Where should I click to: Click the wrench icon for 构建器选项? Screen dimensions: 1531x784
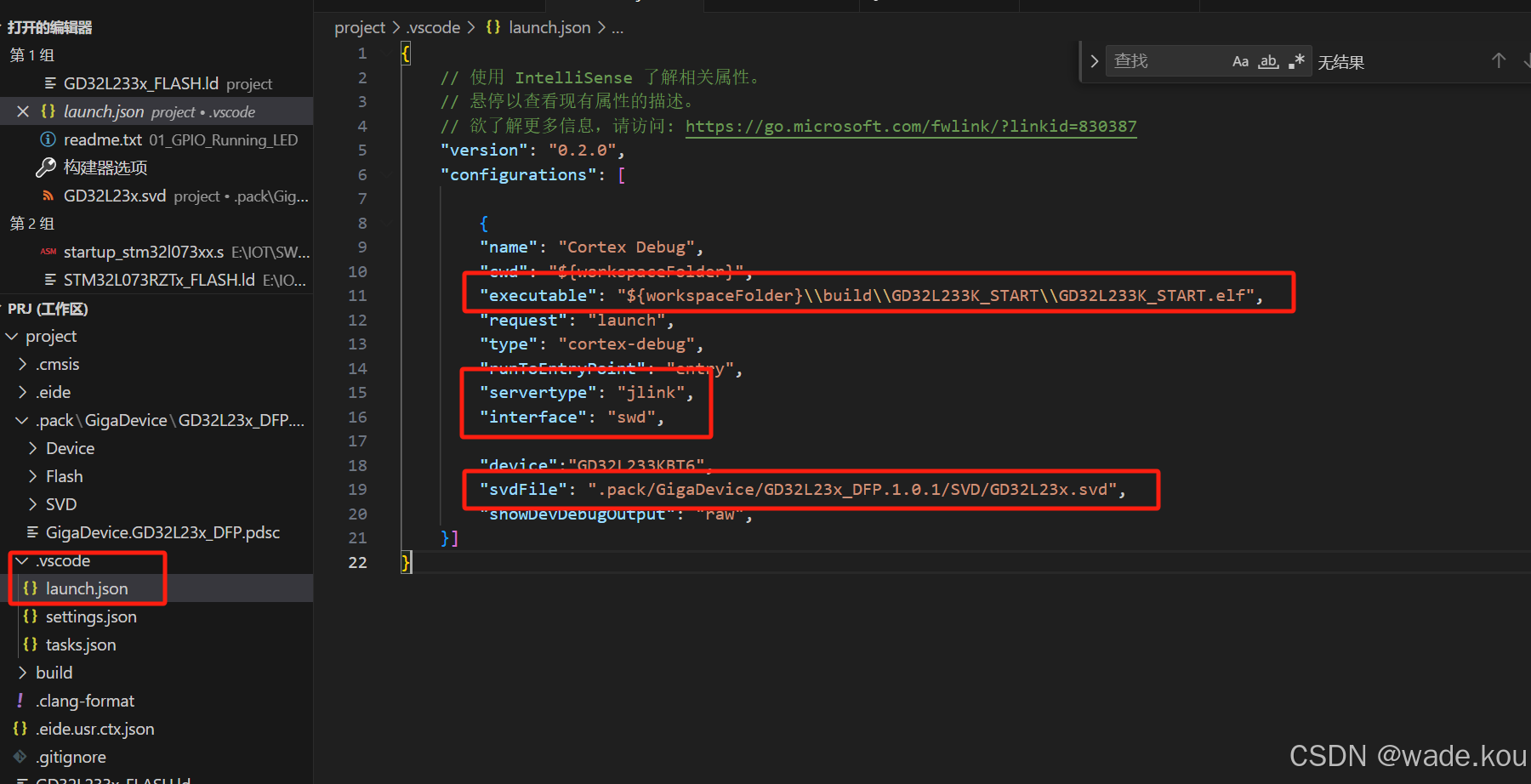coord(46,168)
